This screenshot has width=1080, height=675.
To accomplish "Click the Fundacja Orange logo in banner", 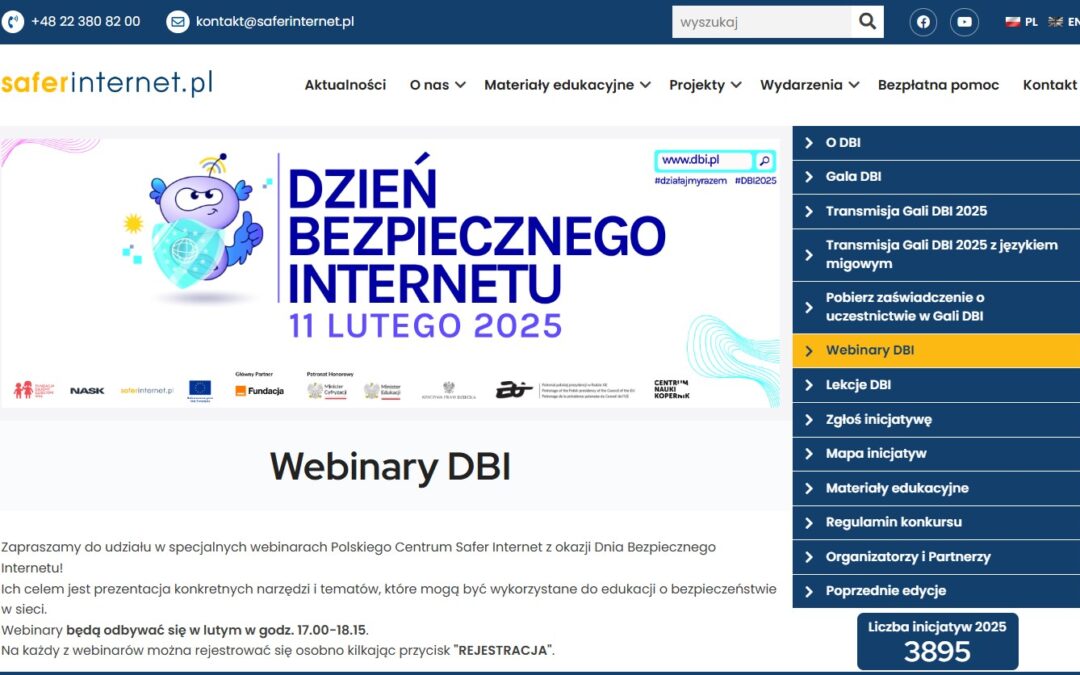I will 260,391.
